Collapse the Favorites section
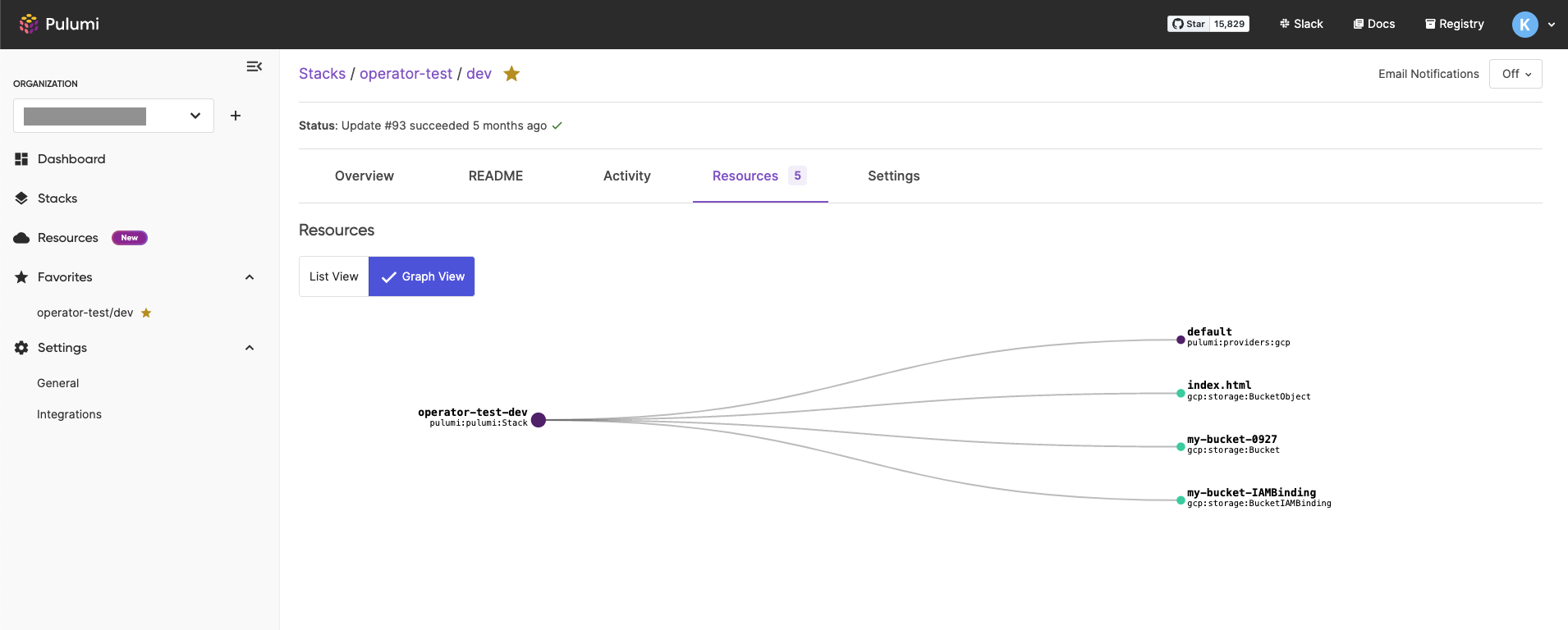Viewport: 1568px width, 630px height. tap(250, 277)
